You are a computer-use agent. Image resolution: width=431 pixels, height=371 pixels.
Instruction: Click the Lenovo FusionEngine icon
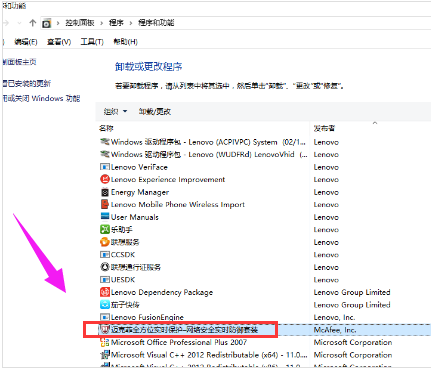(x=105, y=317)
